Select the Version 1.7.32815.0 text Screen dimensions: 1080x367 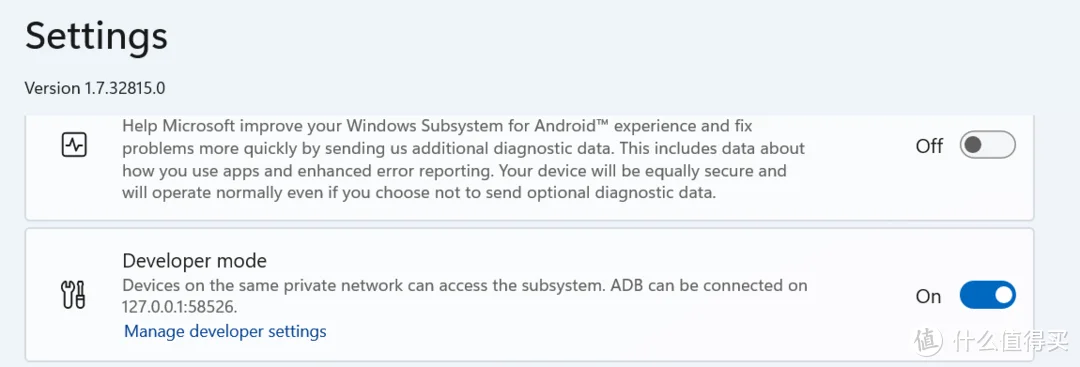tap(94, 88)
